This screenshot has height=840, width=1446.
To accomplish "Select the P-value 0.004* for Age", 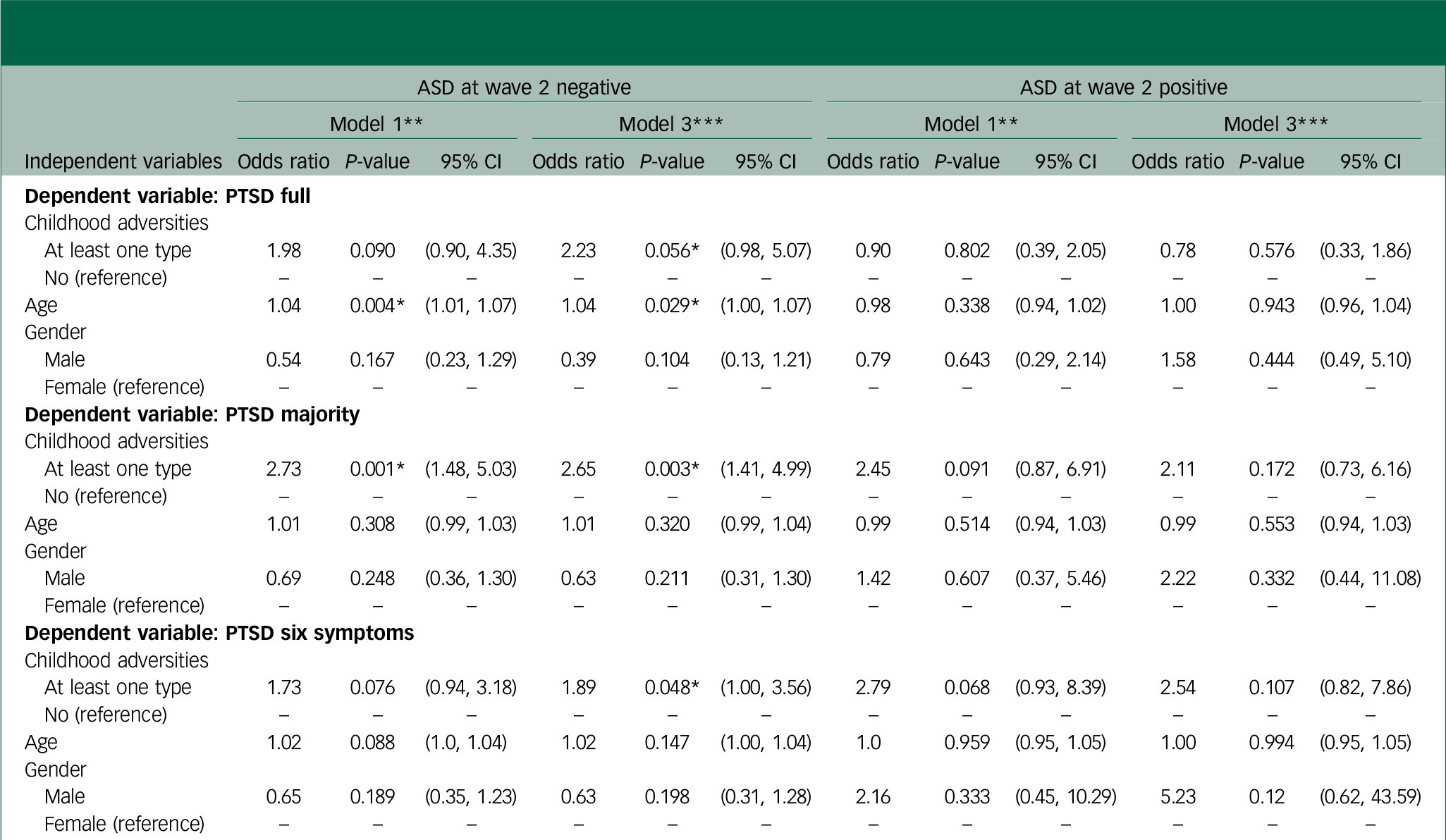I will (377, 305).
